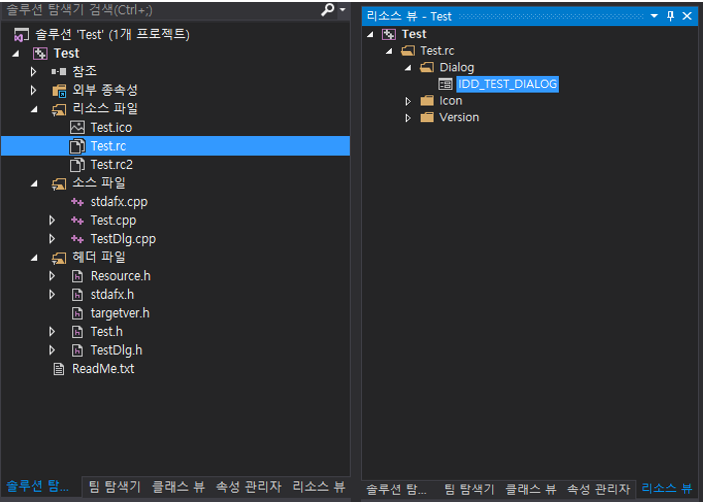The height and width of the screenshot is (502, 703).
Task: Click the IDD_TEST_DIALOG dialog resource icon
Action: click(x=445, y=84)
